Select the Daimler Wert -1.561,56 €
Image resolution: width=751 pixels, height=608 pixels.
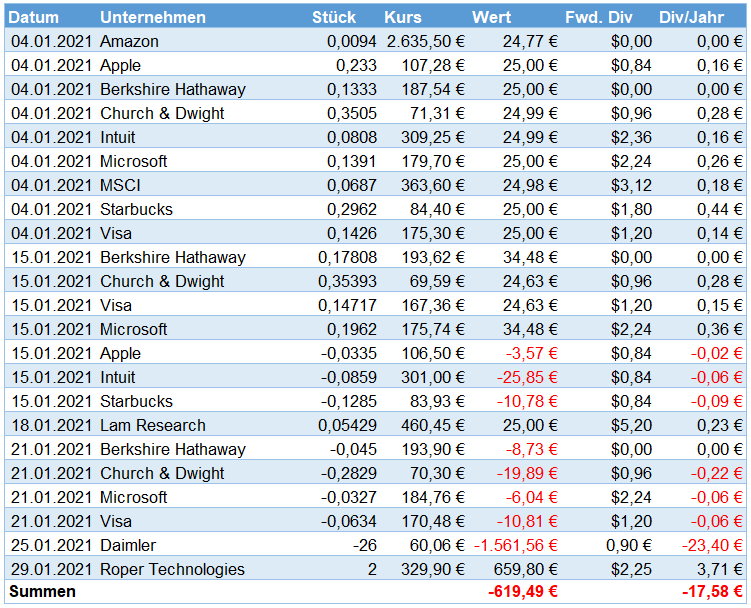(516, 545)
